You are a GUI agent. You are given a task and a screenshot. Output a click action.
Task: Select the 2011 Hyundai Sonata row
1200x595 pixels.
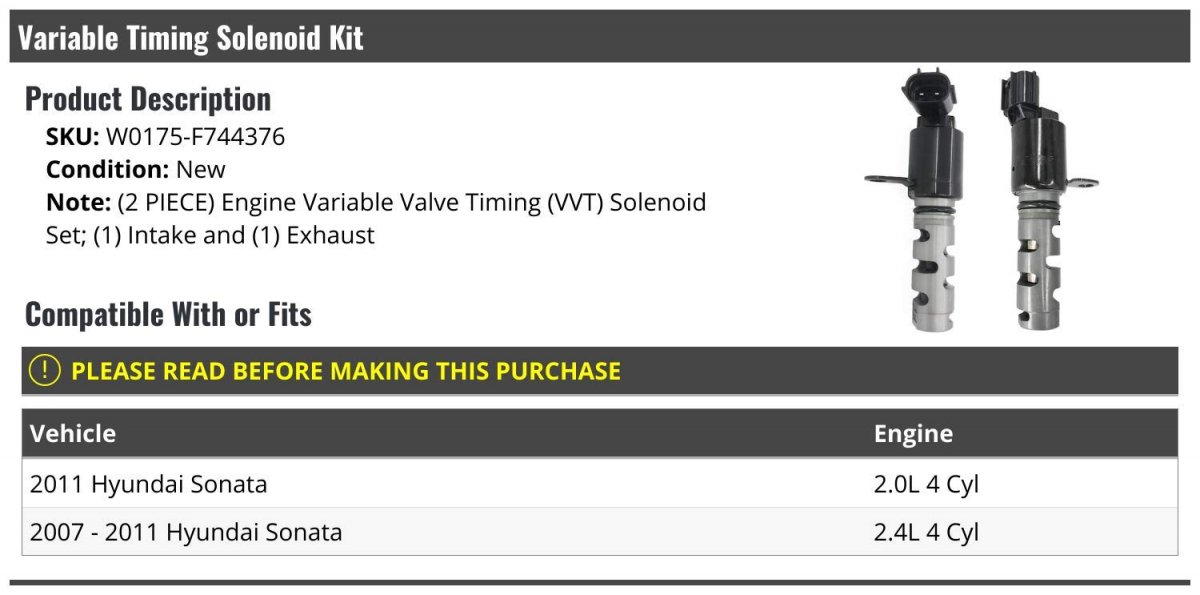600,484
